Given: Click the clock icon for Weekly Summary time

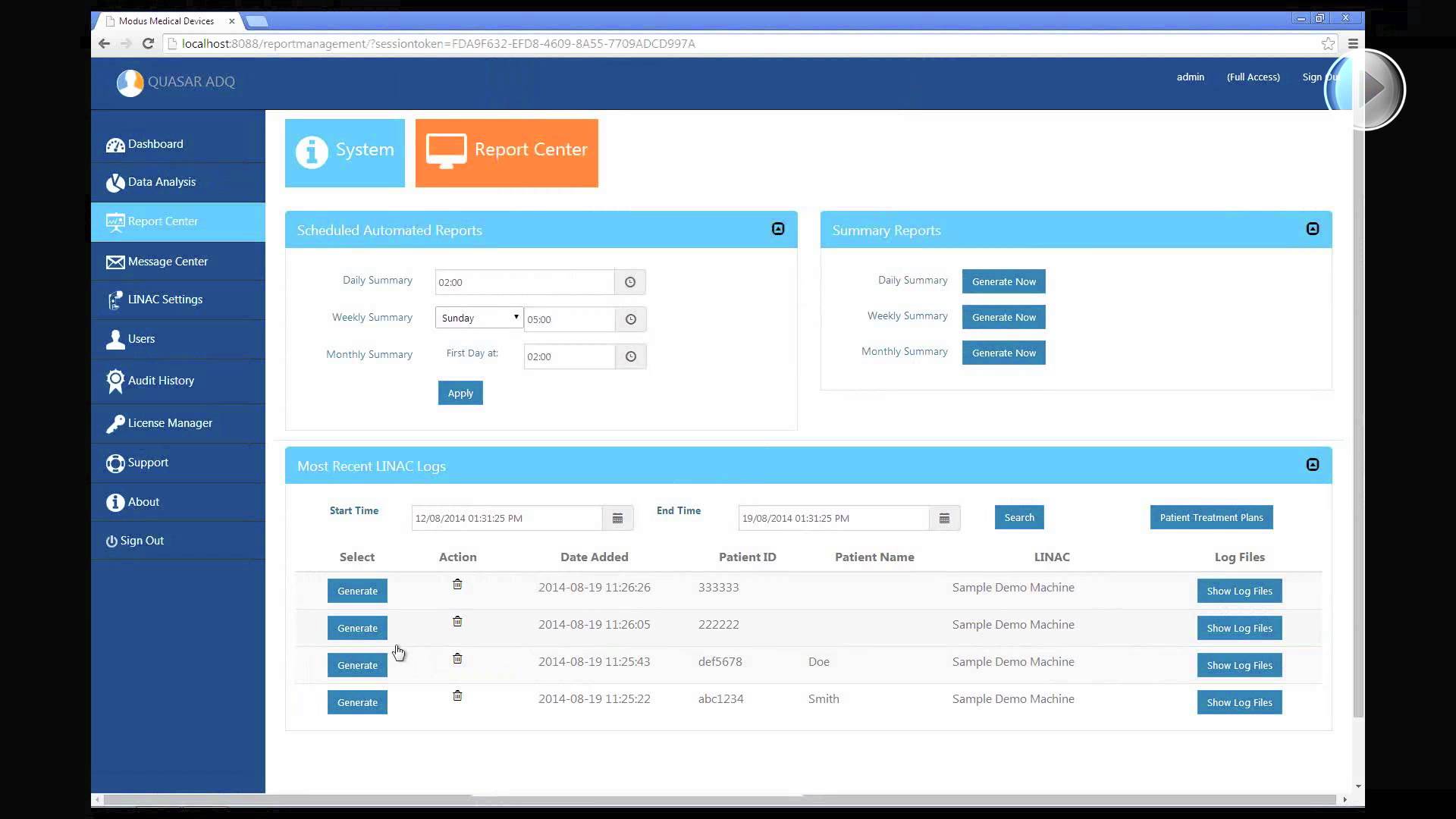Looking at the screenshot, I should pyautogui.click(x=630, y=319).
